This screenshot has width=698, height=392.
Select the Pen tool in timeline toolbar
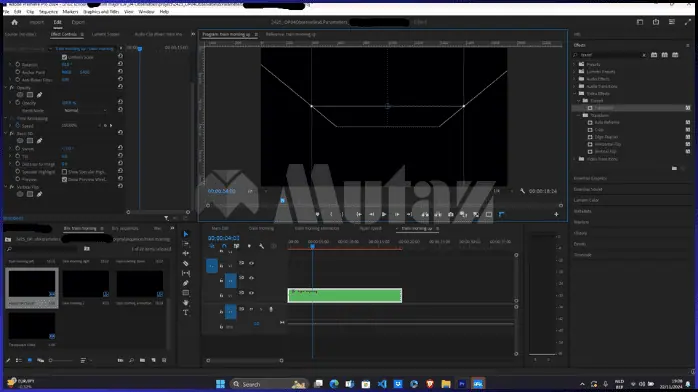pyautogui.click(x=186, y=283)
